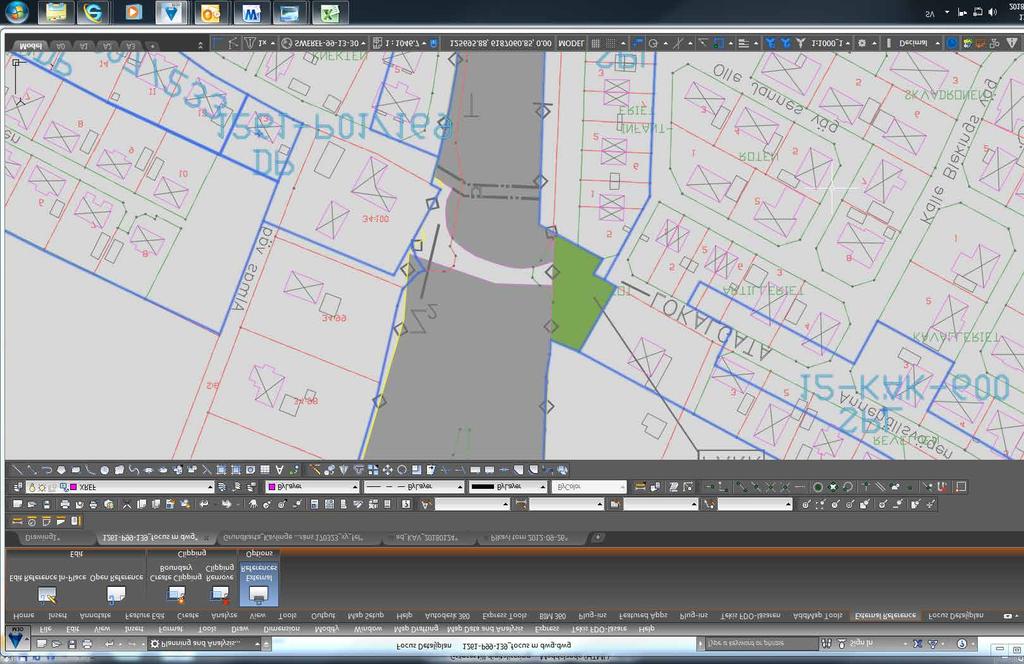
Task: Open the Focus Detaljplan ribbon tab
Action: pyautogui.click(x=955, y=616)
